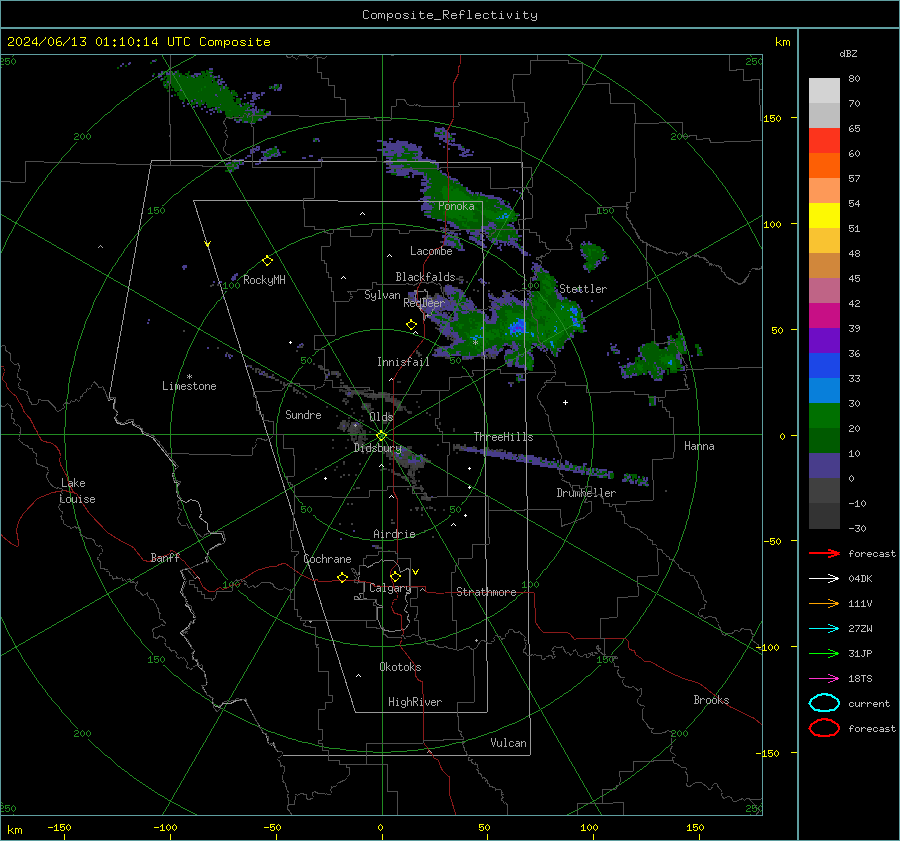Click the yellow diamond marker near RockyMH

[267, 261]
